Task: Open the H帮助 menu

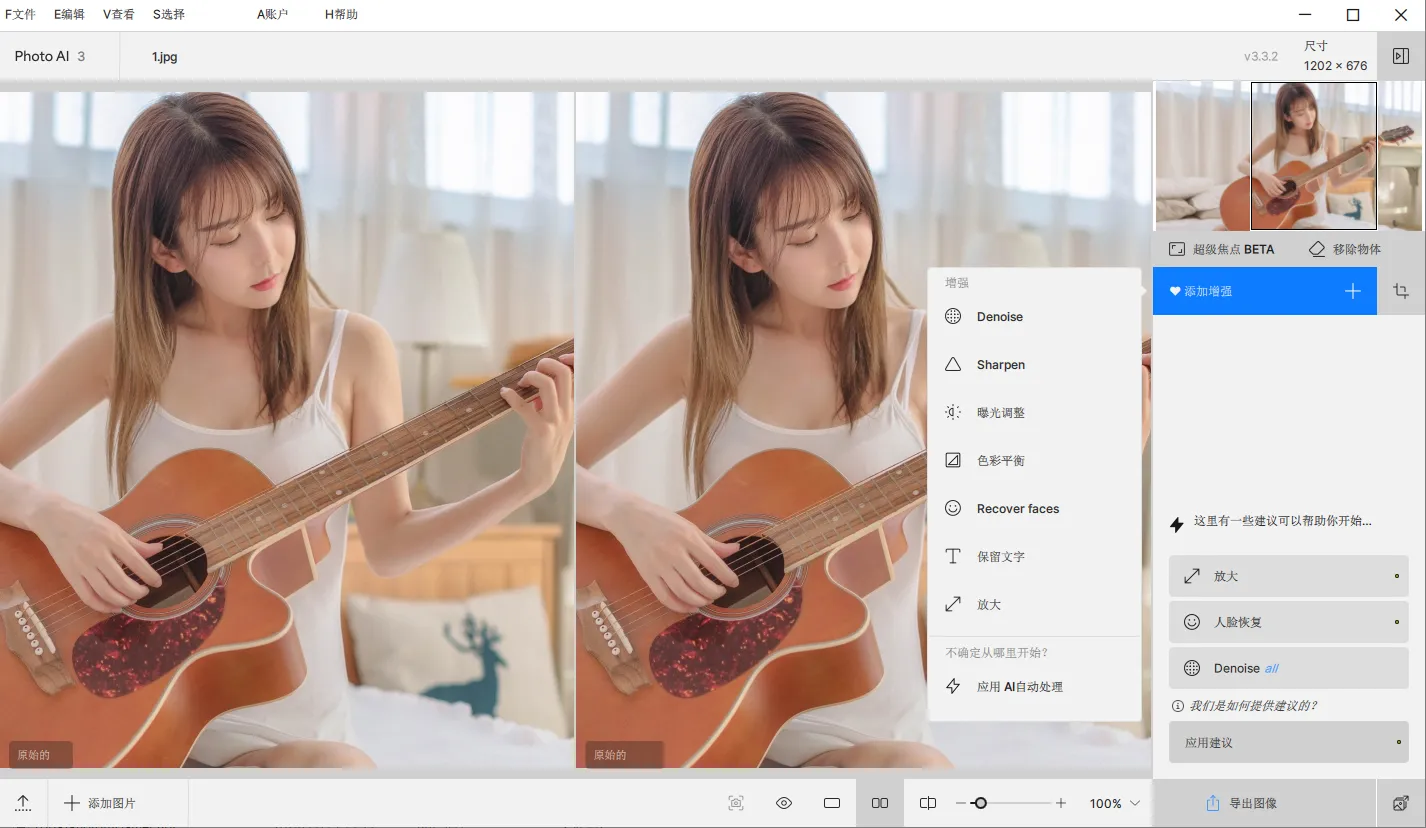Action: [341, 15]
